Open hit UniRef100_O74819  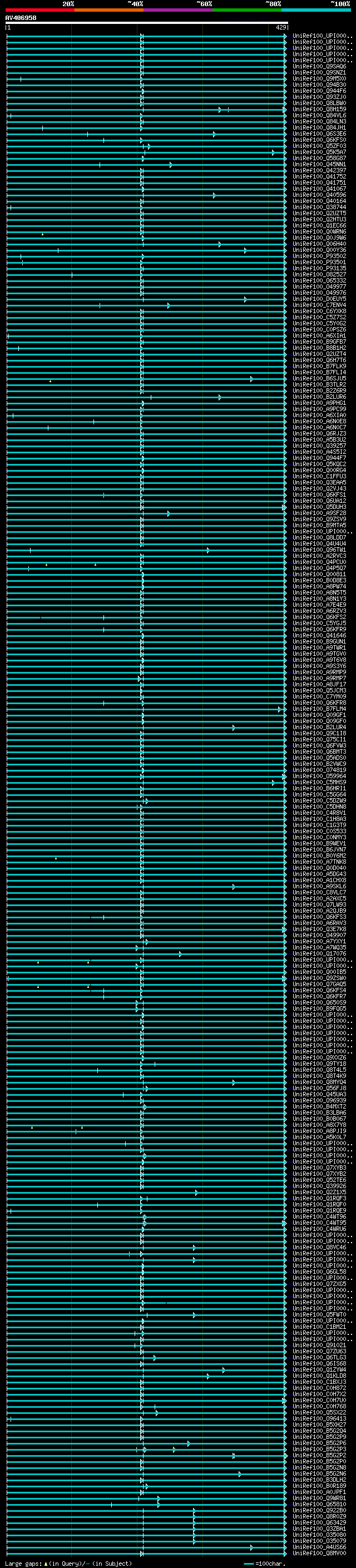click(x=319, y=770)
